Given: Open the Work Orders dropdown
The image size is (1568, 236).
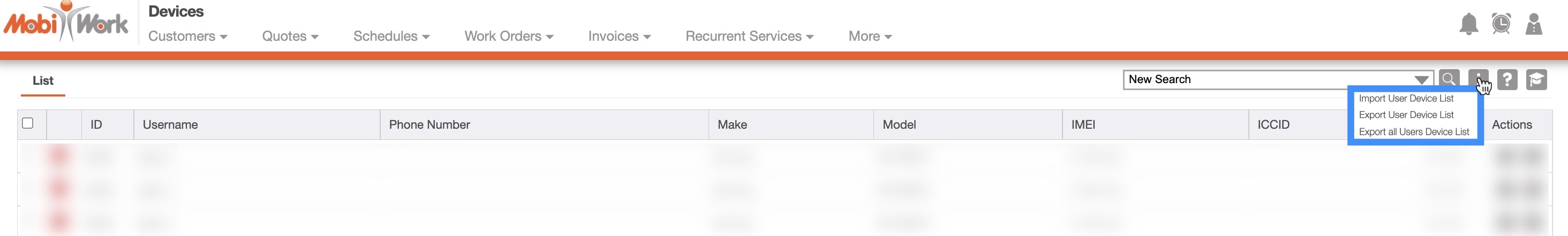Looking at the screenshot, I should pos(509,36).
